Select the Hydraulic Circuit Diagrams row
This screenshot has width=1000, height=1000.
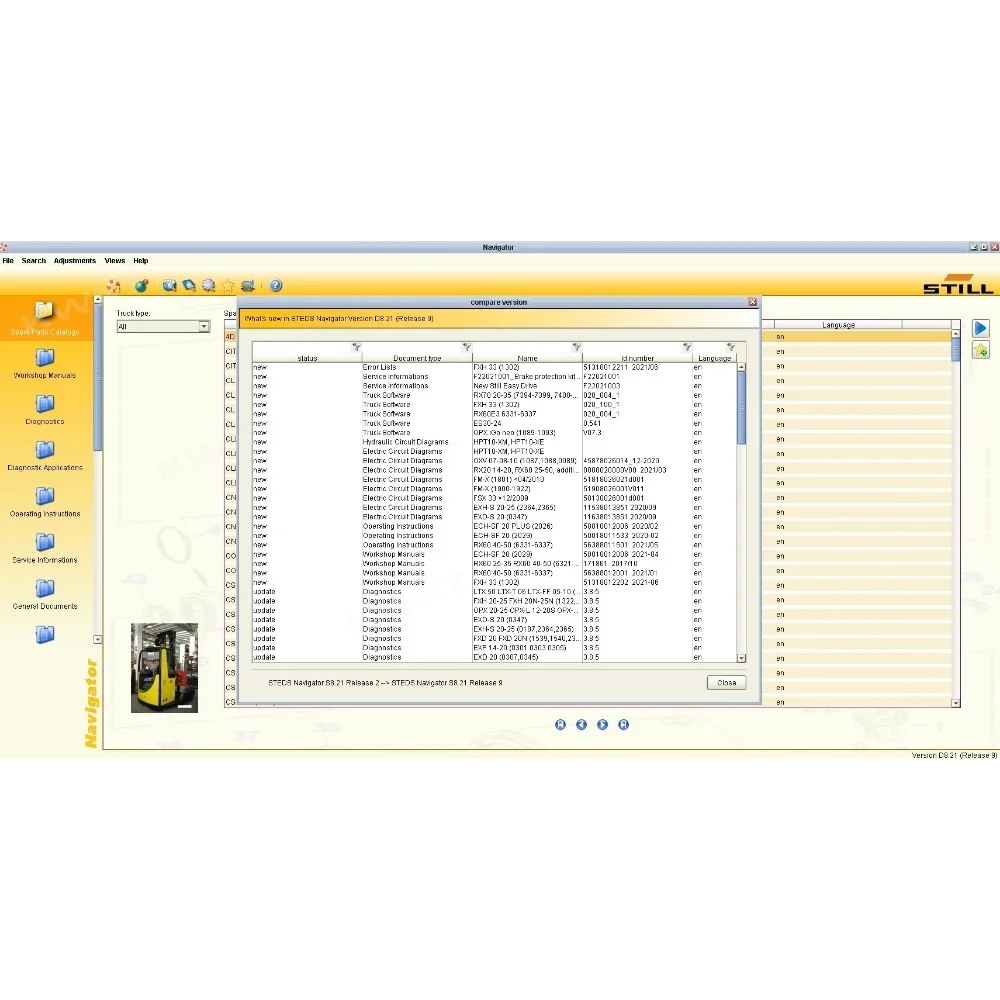click(x=495, y=442)
